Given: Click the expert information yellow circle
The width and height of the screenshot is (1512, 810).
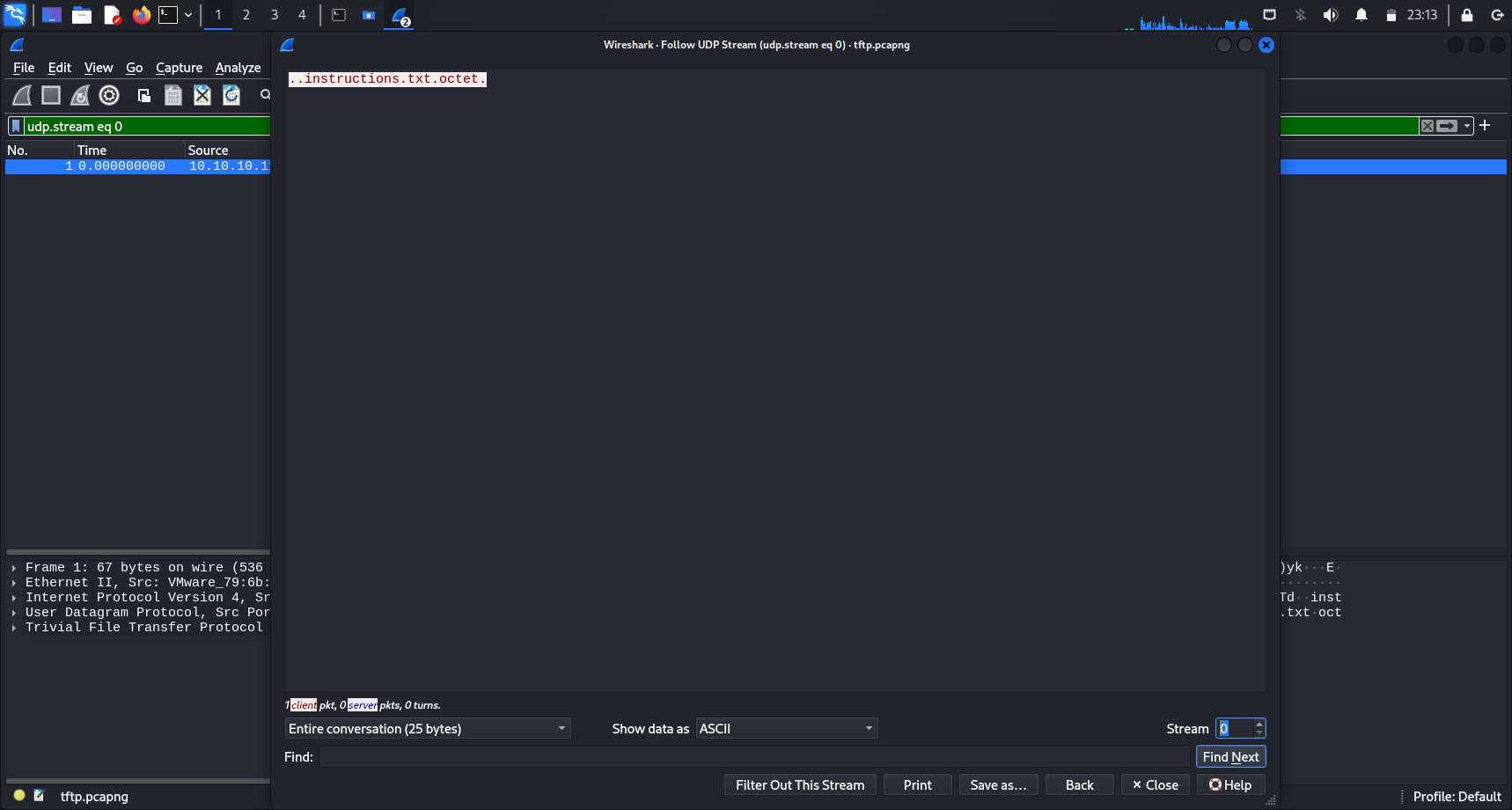Looking at the screenshot, I should point(19,796).
